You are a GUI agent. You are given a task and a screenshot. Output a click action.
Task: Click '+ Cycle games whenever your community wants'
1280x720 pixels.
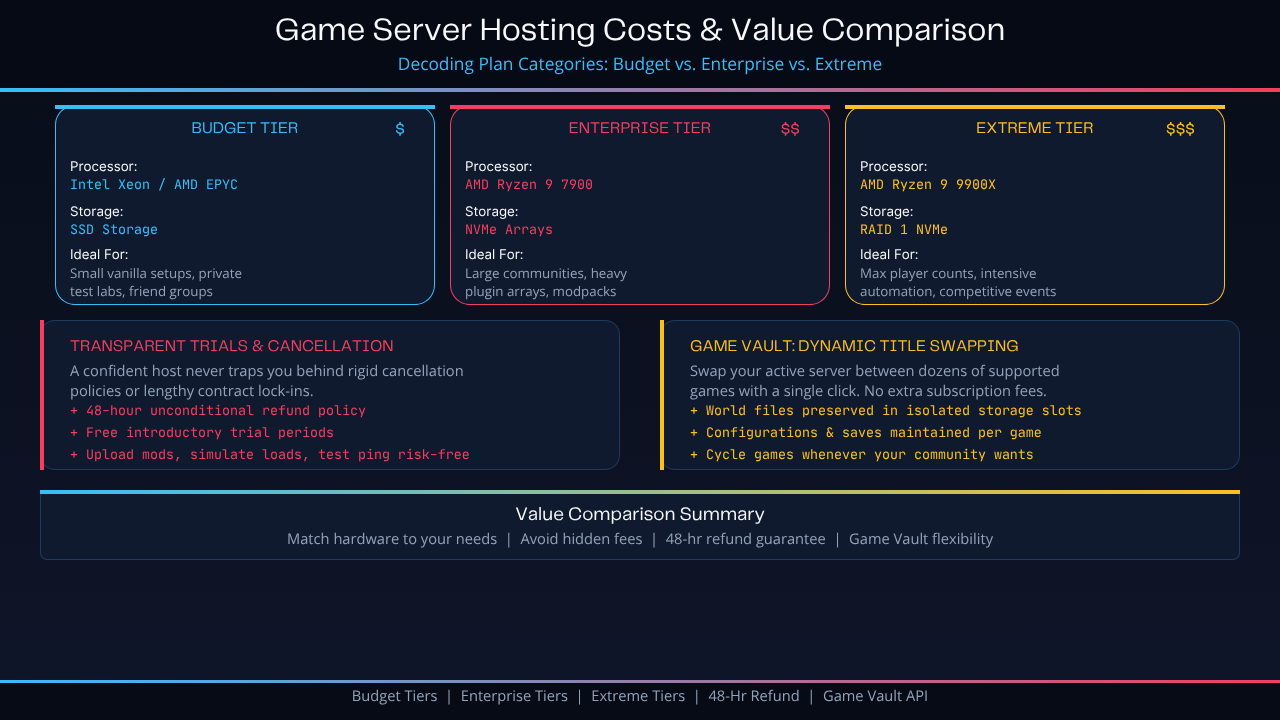[862, 455]
